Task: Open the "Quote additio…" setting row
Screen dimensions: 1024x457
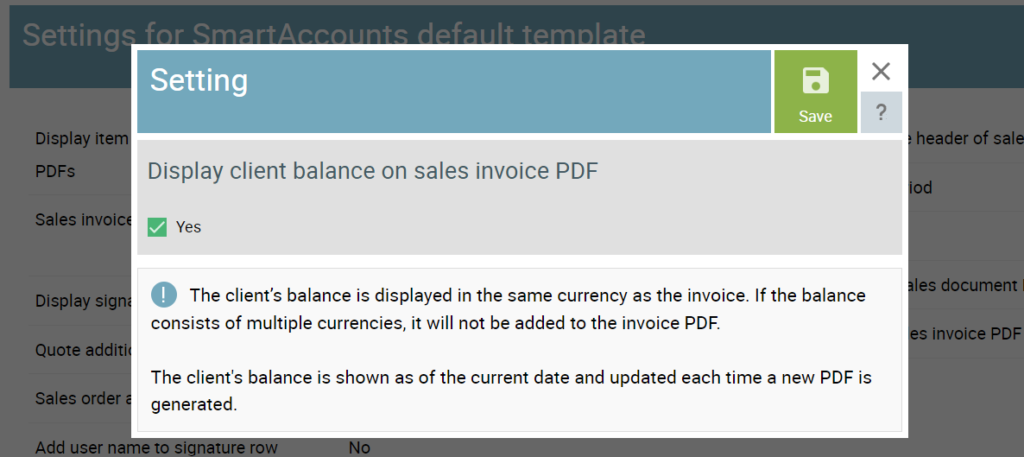Action: 84,350
